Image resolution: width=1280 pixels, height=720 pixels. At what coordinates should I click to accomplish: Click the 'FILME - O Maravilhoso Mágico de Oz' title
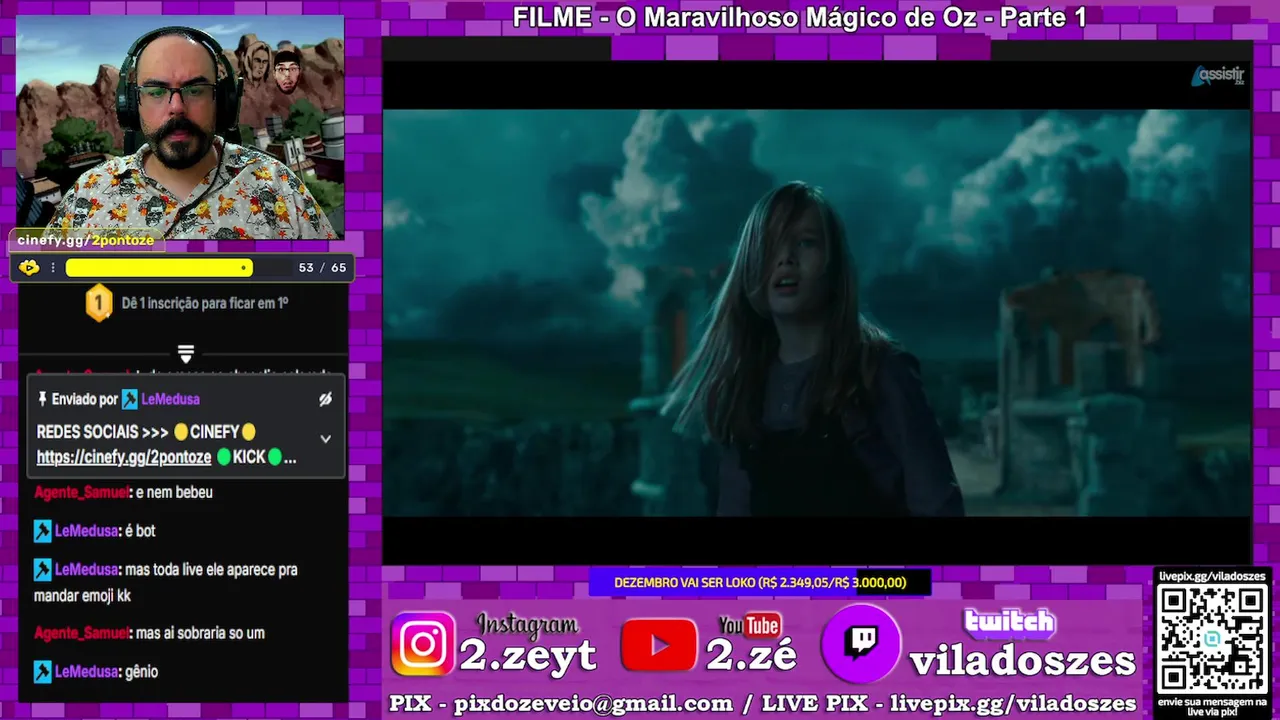pos(799,17)
